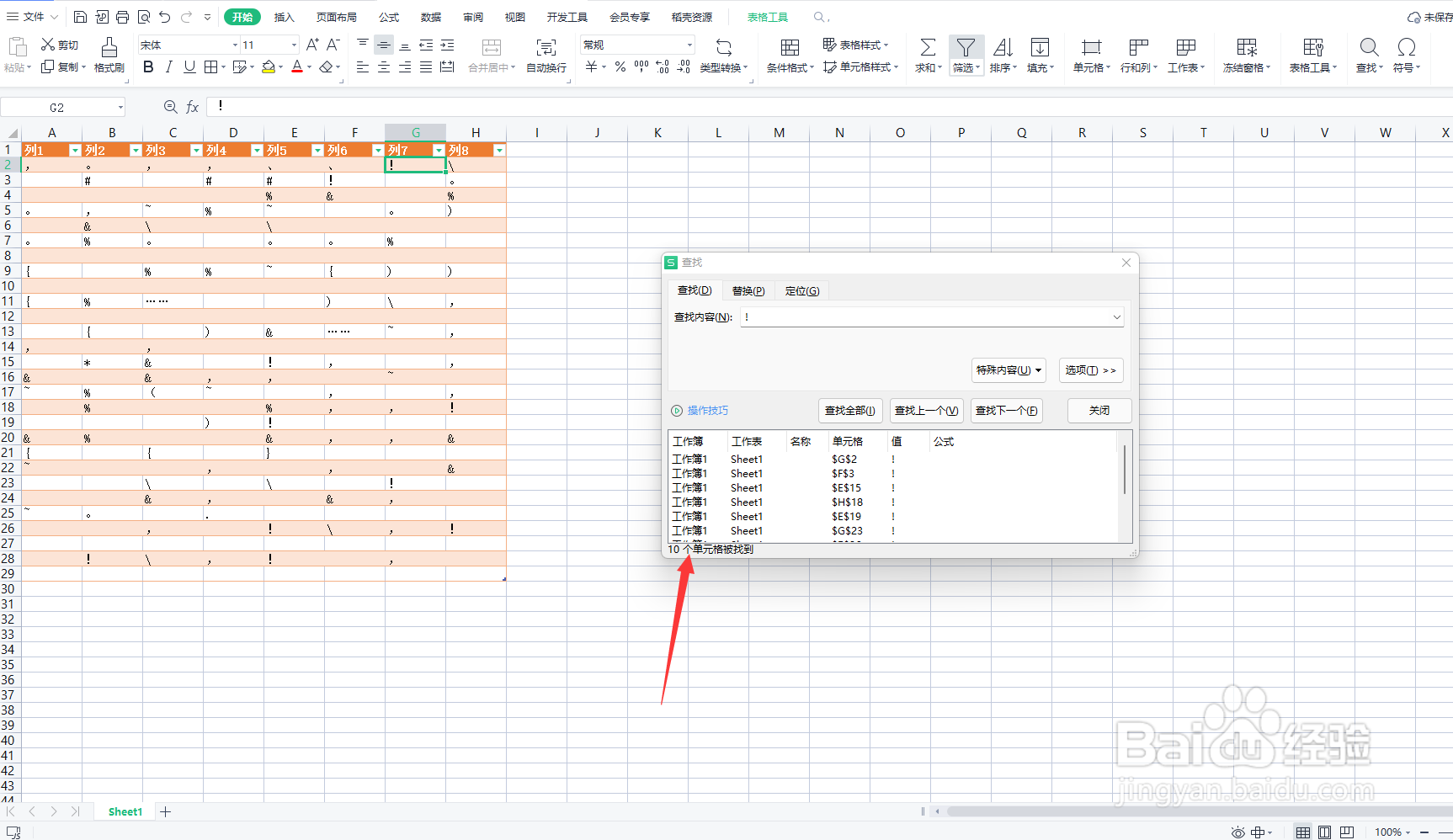Open the 列5 filter dropdown arrow
Viewport: 1453px width, 840px height.
tap(317, 150)
